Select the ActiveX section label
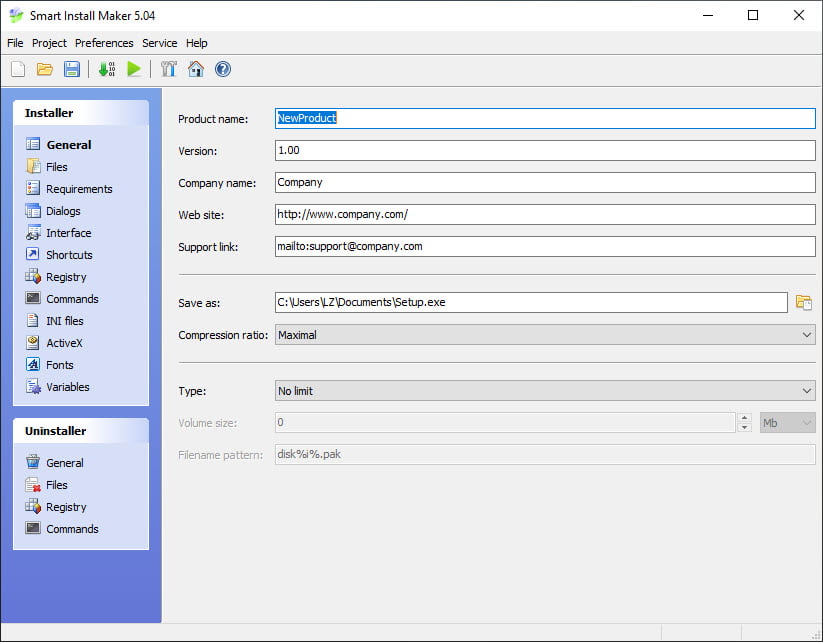The height and width of the screenshot is (642, 823). (x=64, y=343)
